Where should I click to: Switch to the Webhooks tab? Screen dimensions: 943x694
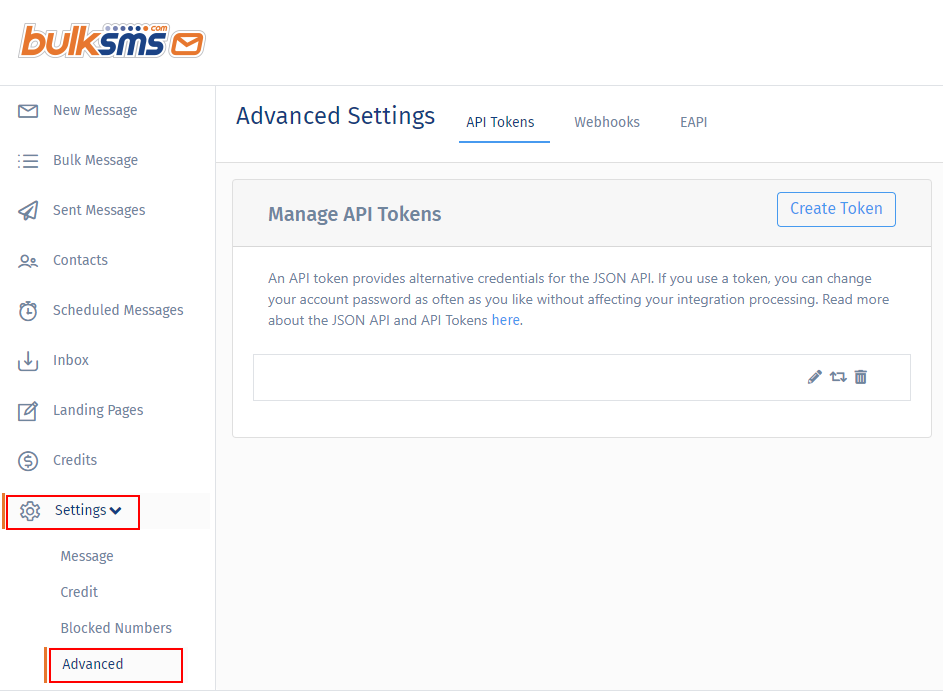[x=607, y=122]
